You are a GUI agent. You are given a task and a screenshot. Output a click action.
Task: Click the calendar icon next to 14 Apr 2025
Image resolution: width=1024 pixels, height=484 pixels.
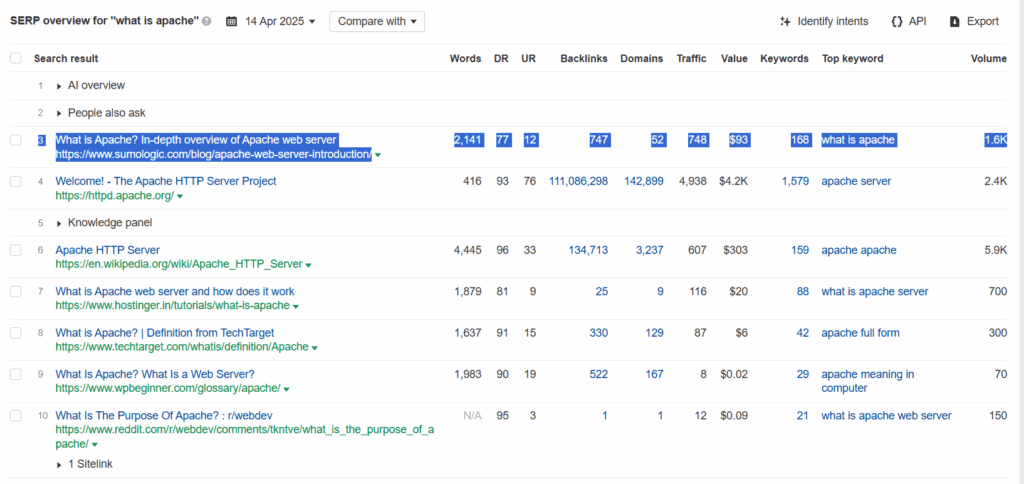pyautogui.click(x=232, y=21)
